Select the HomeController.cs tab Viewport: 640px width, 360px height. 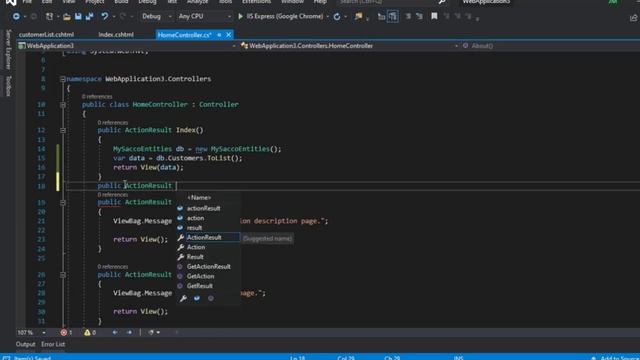click(x=184, y=35)
